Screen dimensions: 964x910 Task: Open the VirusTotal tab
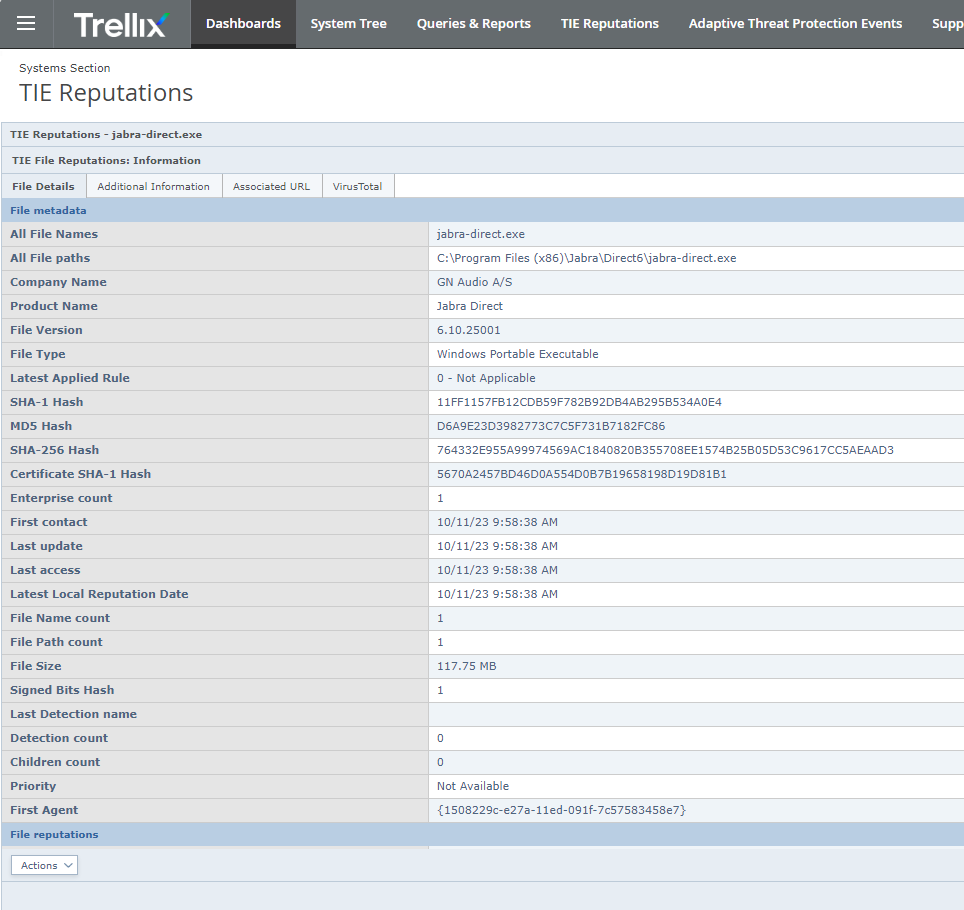pyautogui.click(x=357, y=186)
